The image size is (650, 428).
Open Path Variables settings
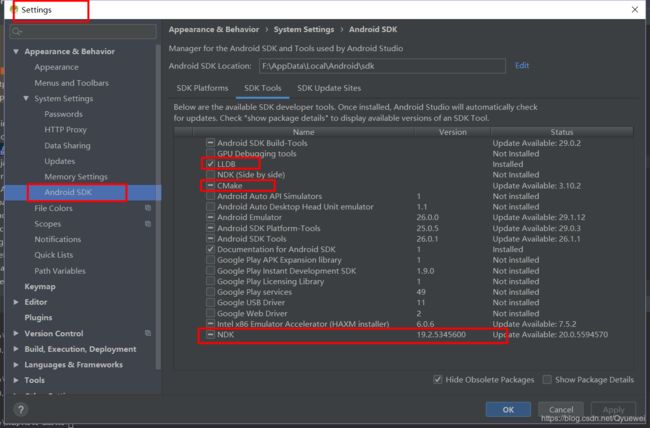pyautogui.click(x=60, y=271)
